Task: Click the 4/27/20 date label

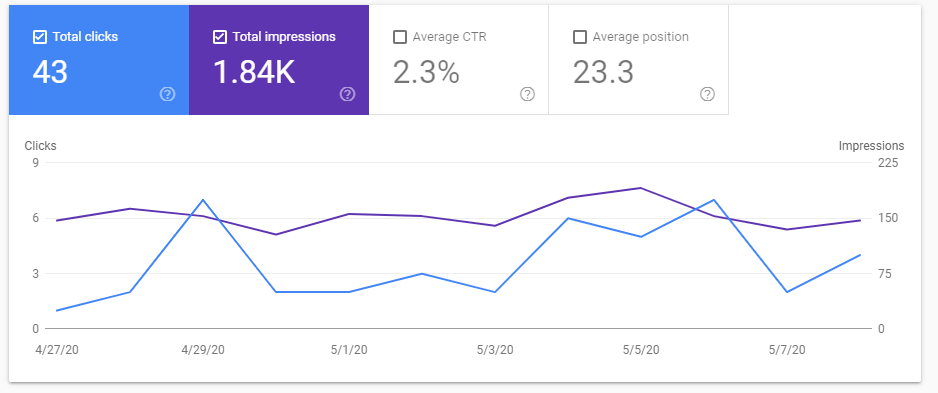Action: [x=57, y=350]
